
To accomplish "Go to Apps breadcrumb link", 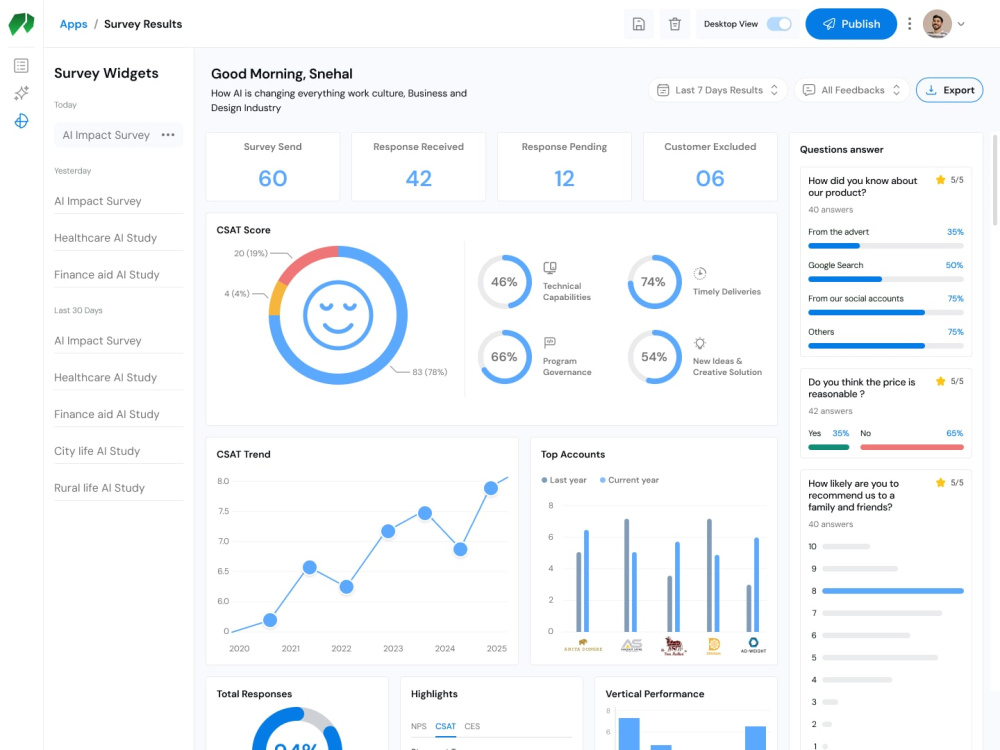I will coord(73,24).
